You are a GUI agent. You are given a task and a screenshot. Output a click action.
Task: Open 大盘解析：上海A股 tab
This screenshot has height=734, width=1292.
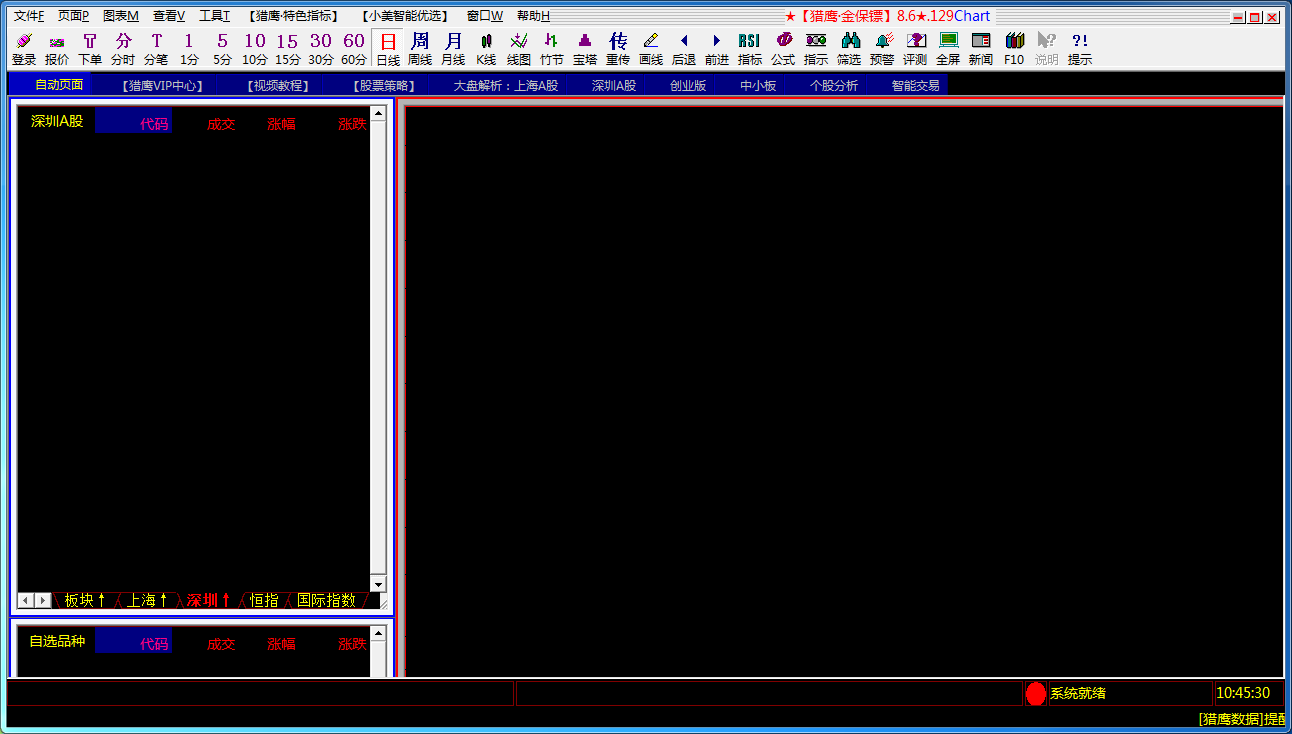click(x=506, y=85)
